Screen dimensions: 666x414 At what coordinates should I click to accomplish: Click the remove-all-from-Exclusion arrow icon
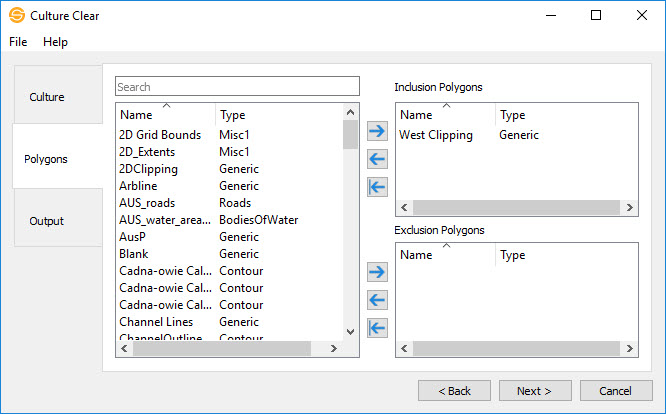pos(377,328)
